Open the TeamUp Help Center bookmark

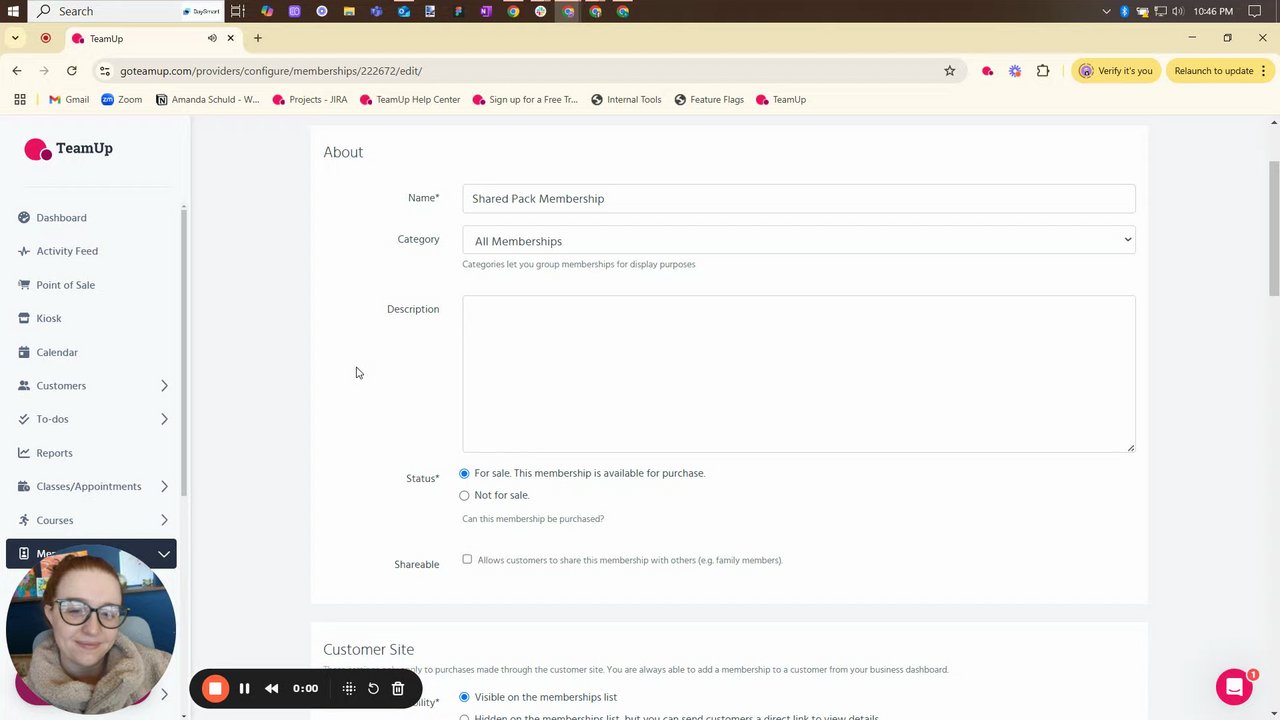click(x=410, y=99)
